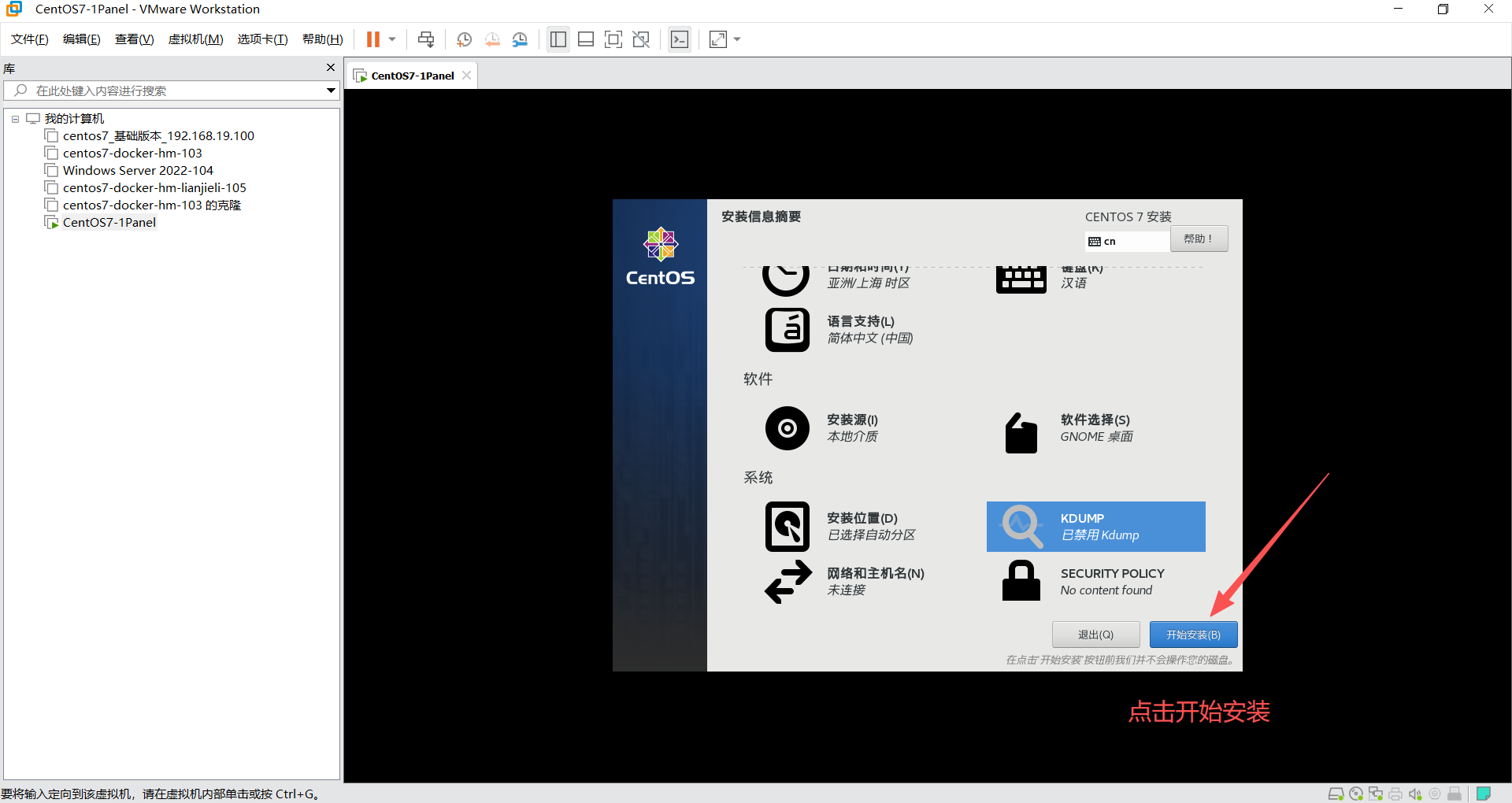
Task: Click the cn keyboard layout indicator
Action: point(1126,242)
